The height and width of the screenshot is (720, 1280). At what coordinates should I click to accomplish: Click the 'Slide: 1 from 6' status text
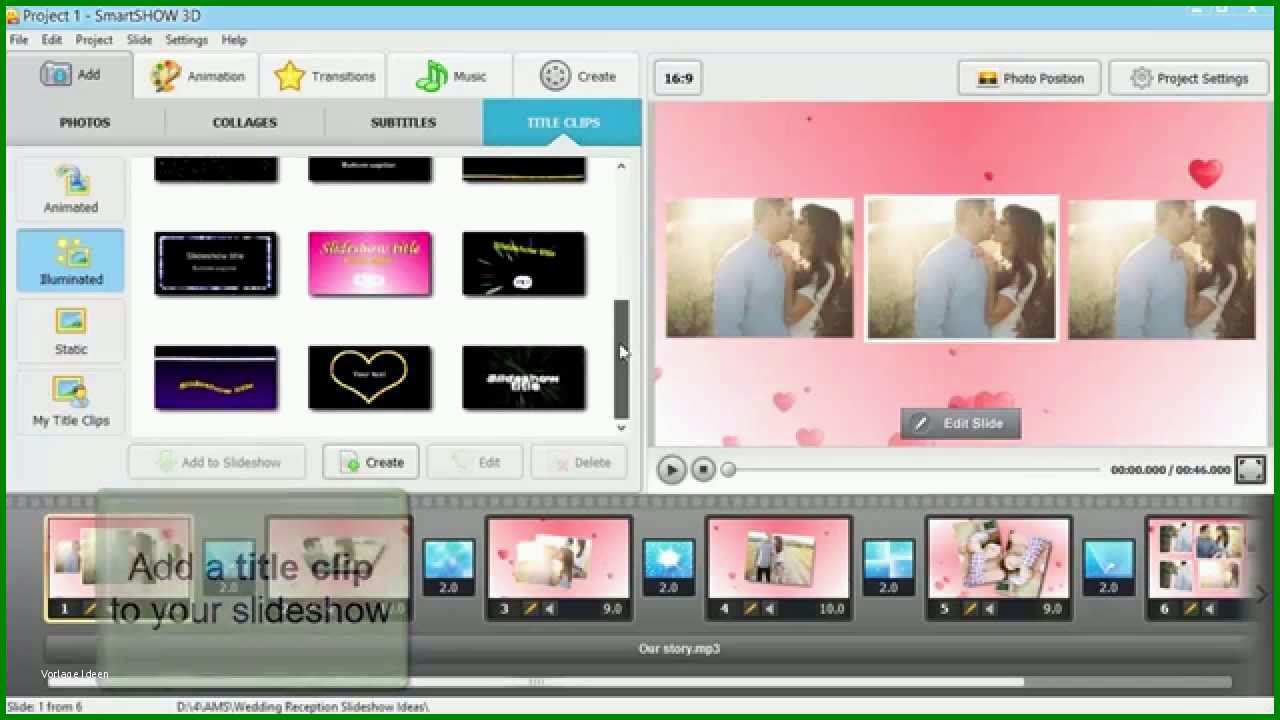(x=45, y=707)
